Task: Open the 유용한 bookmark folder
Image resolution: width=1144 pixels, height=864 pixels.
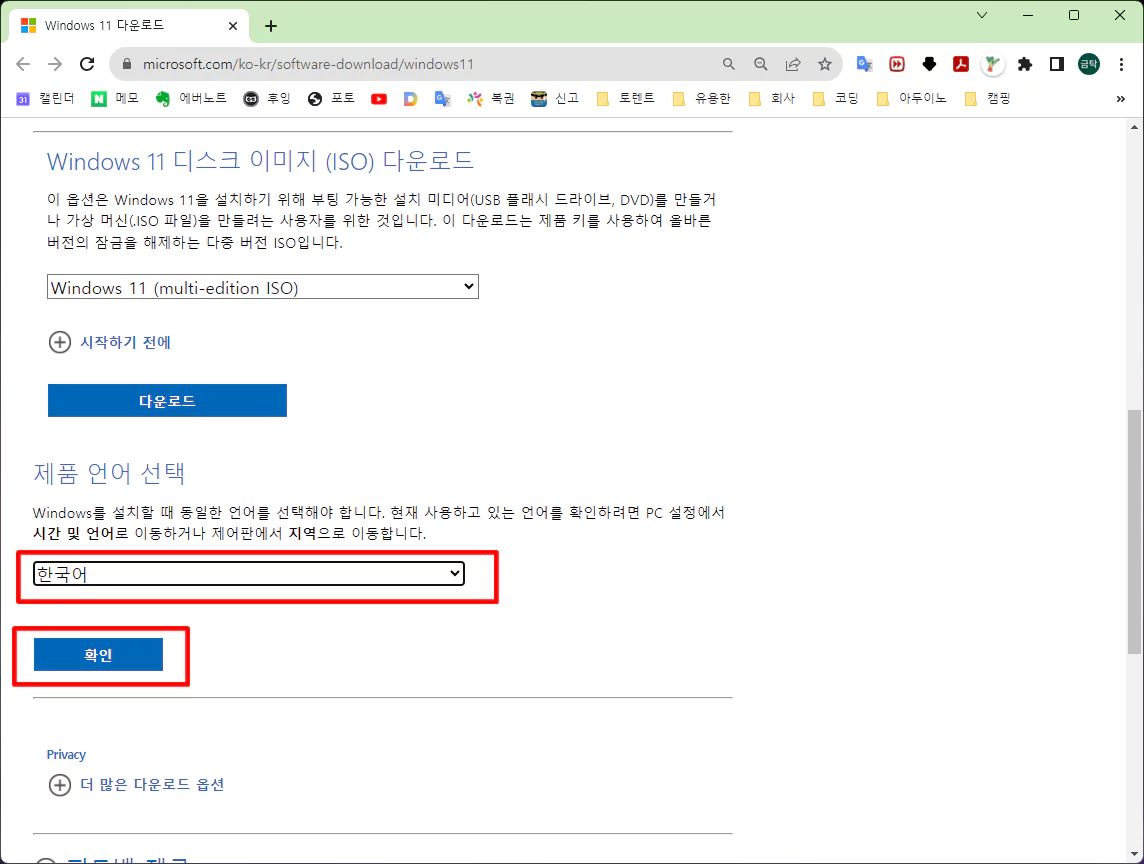Action: [x=701, y=99]
